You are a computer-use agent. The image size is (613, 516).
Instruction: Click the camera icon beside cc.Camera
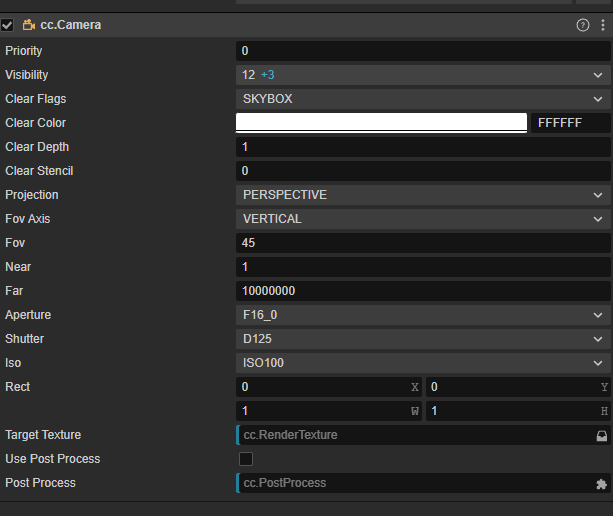point(29,25)
